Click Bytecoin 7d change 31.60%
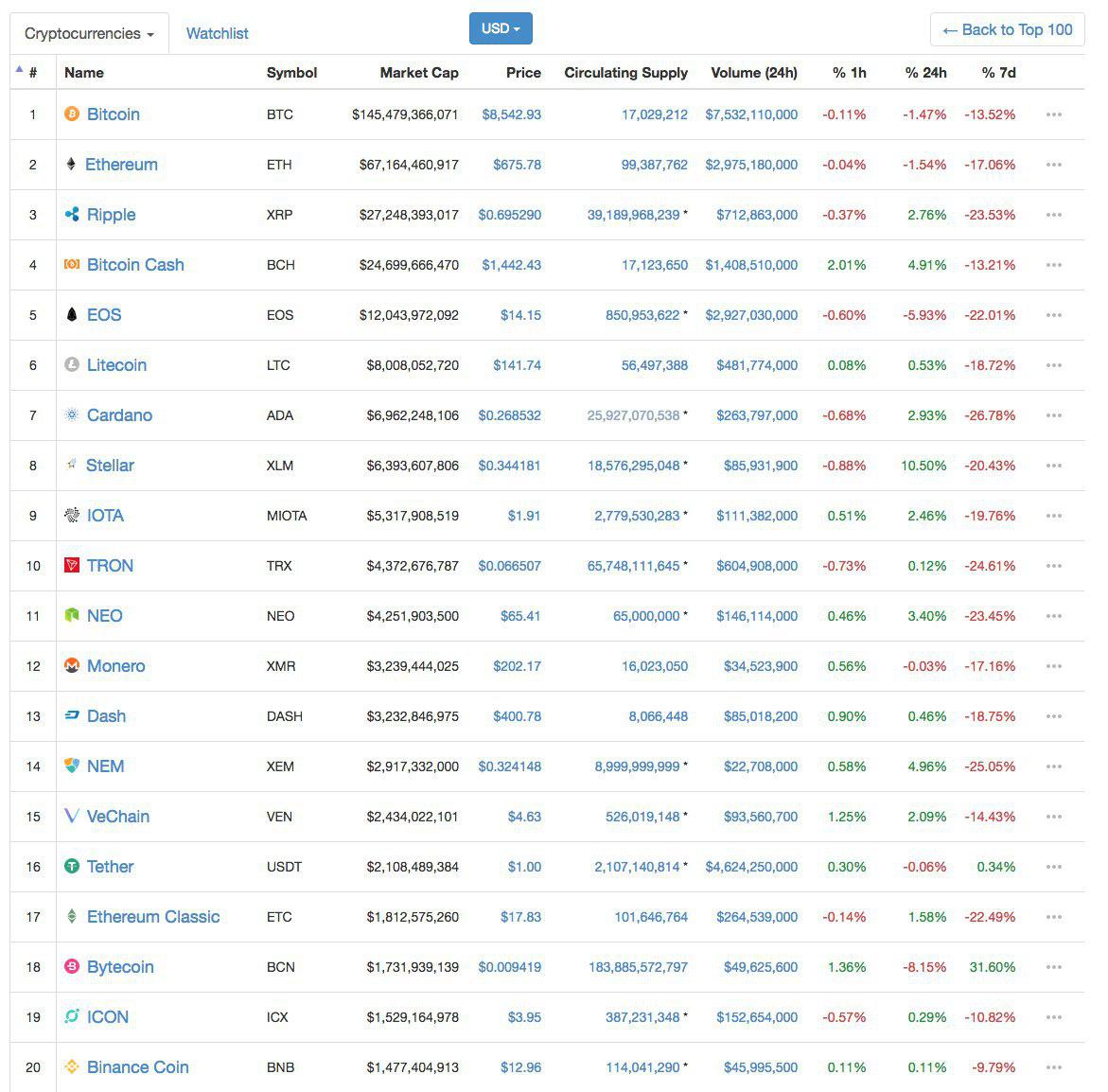 click(993, 967)
